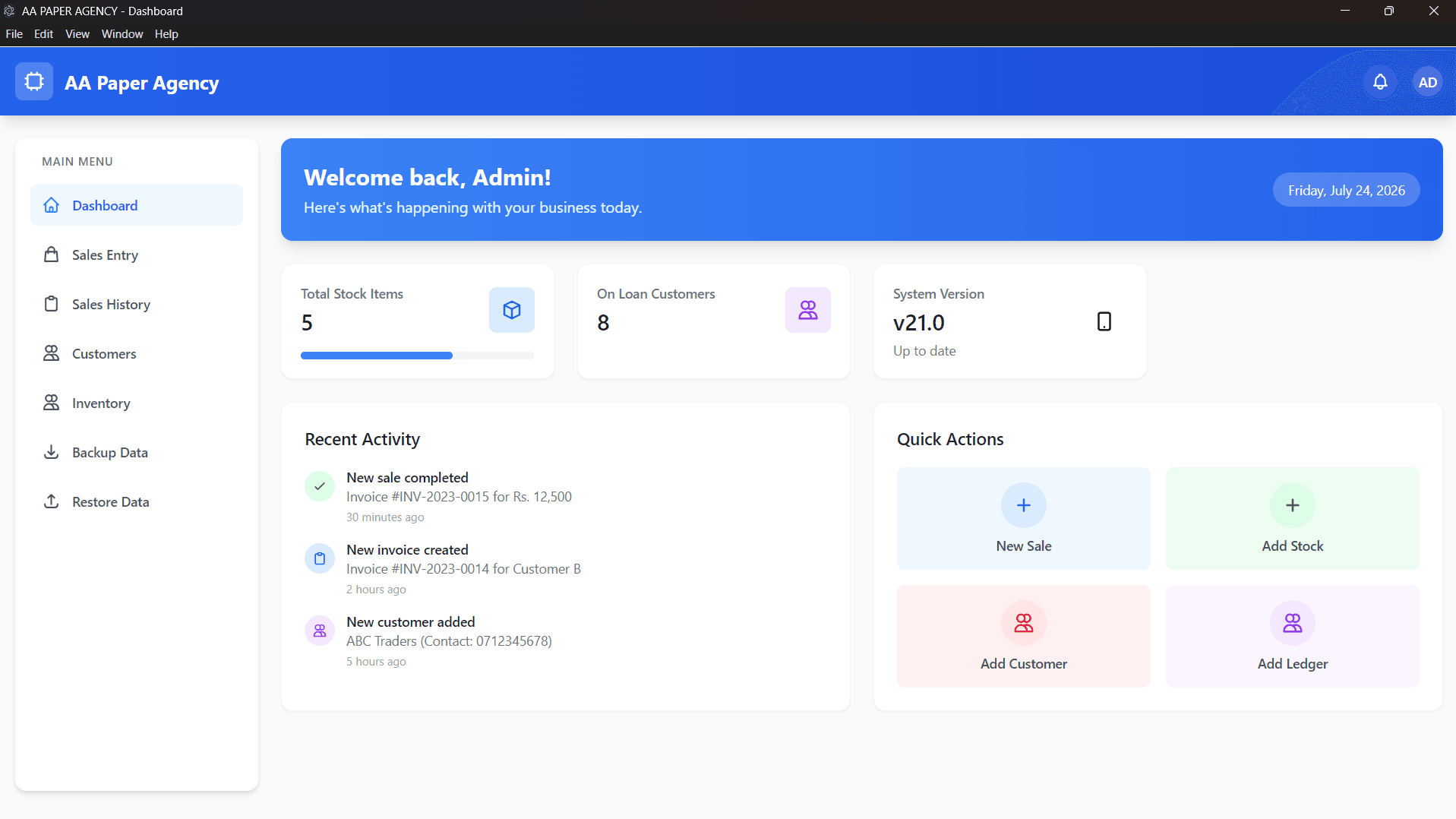The image size is (1456, 819).
Task: Click 'New invoice created' activity entry
Action: (x=407, y=549)
